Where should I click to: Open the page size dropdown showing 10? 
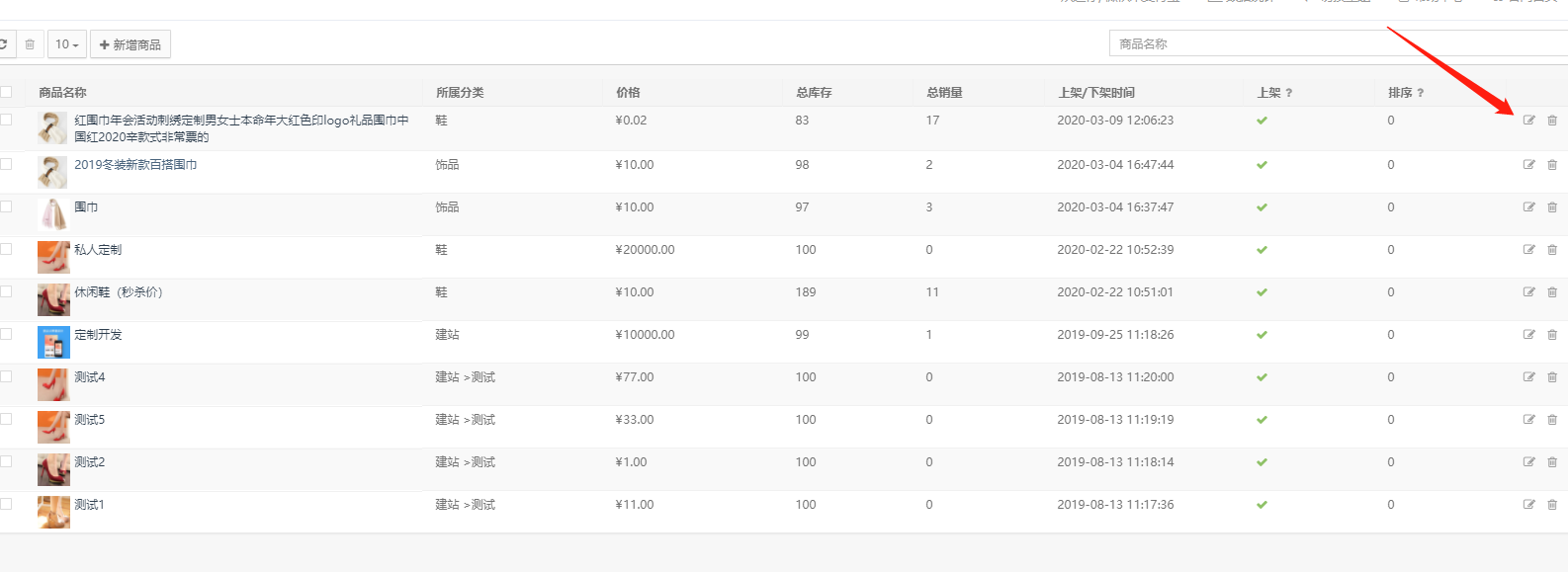(x=66, y=44)
